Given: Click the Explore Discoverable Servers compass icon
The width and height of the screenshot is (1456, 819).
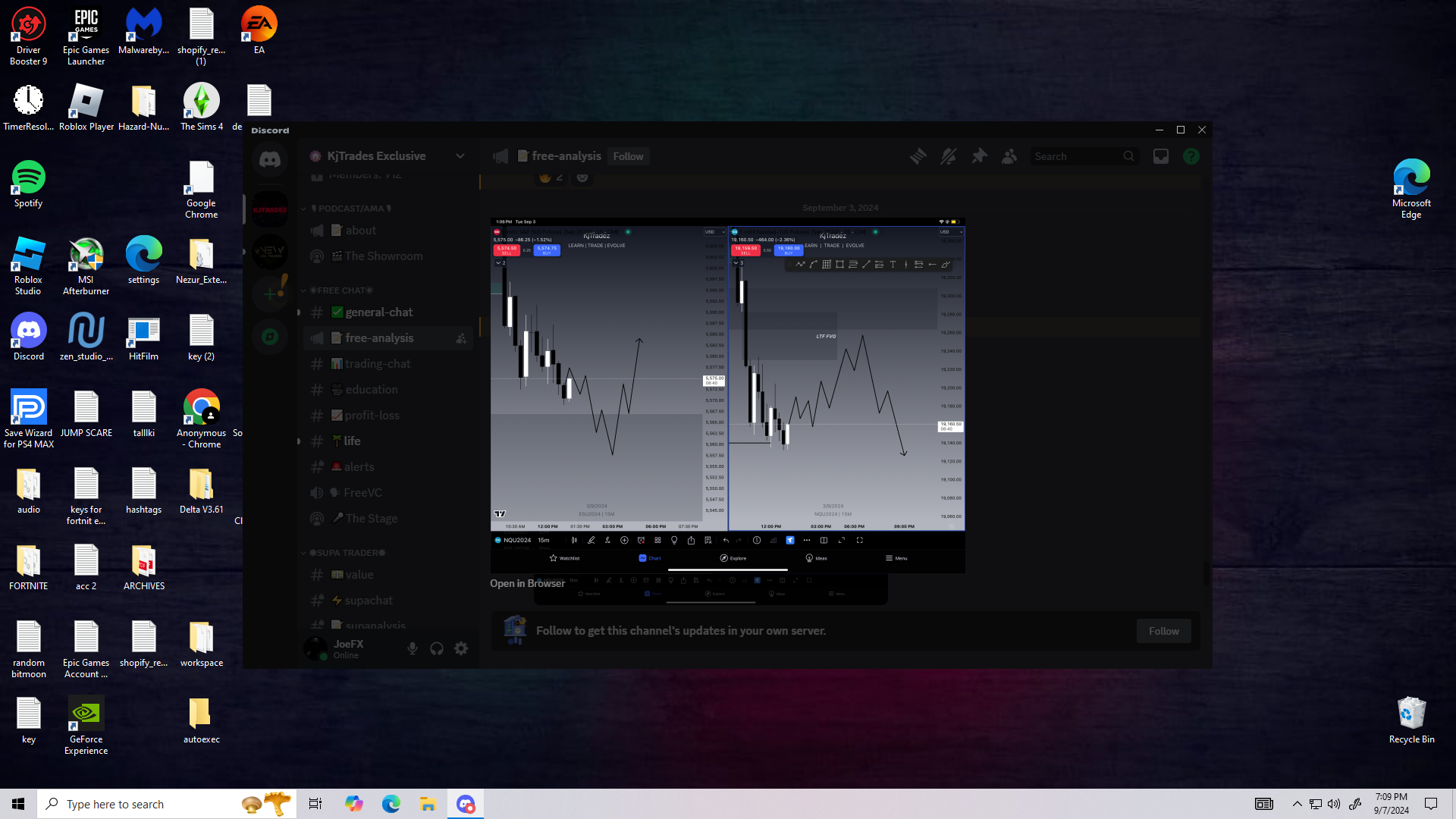Looking at the screenshot, I should [270, 337].
